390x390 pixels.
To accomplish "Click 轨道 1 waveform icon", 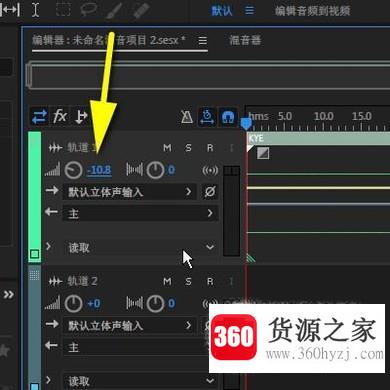I will click(x=55, y=148).
